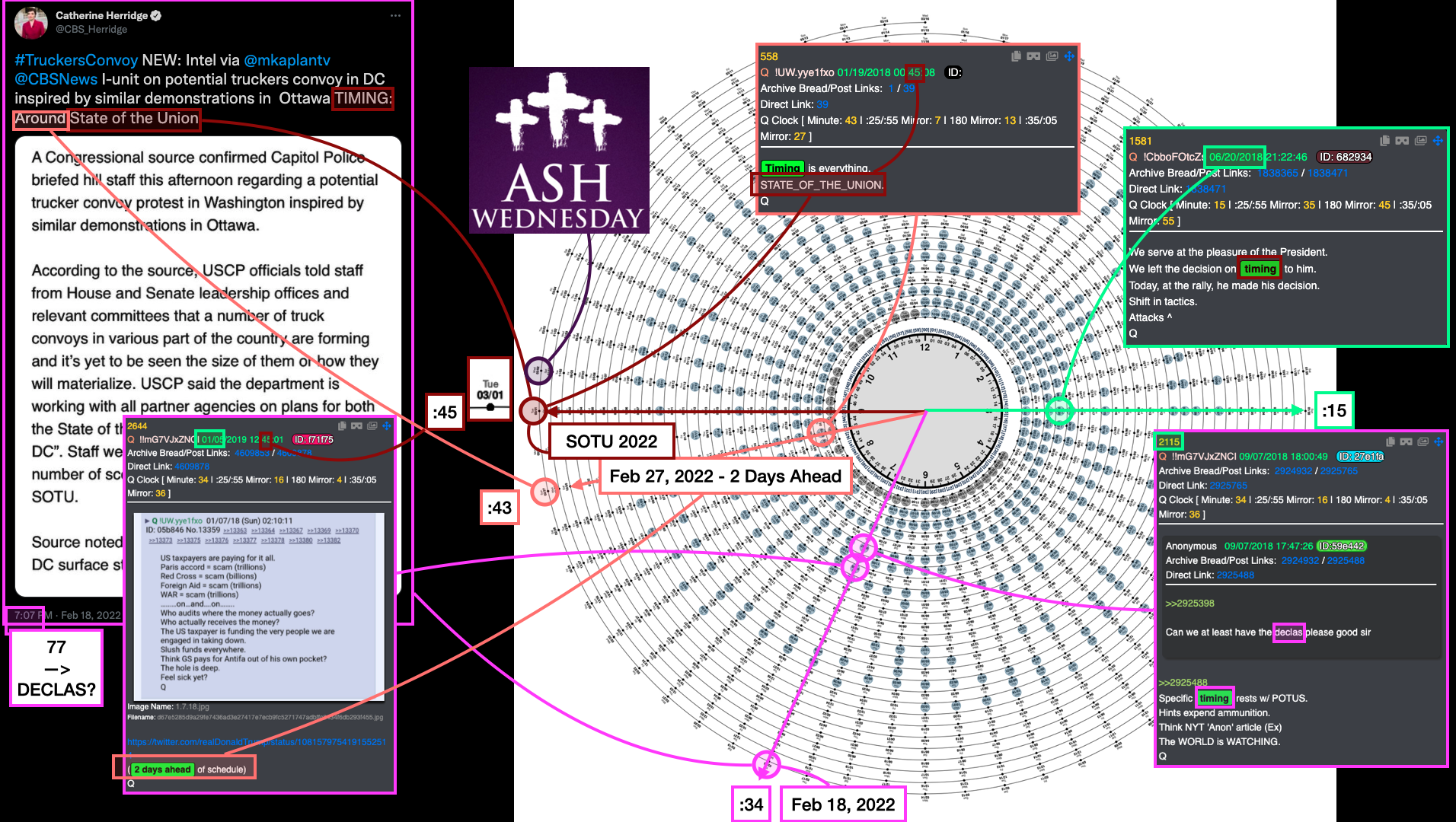Click post number 558

[x=769, y=56]
